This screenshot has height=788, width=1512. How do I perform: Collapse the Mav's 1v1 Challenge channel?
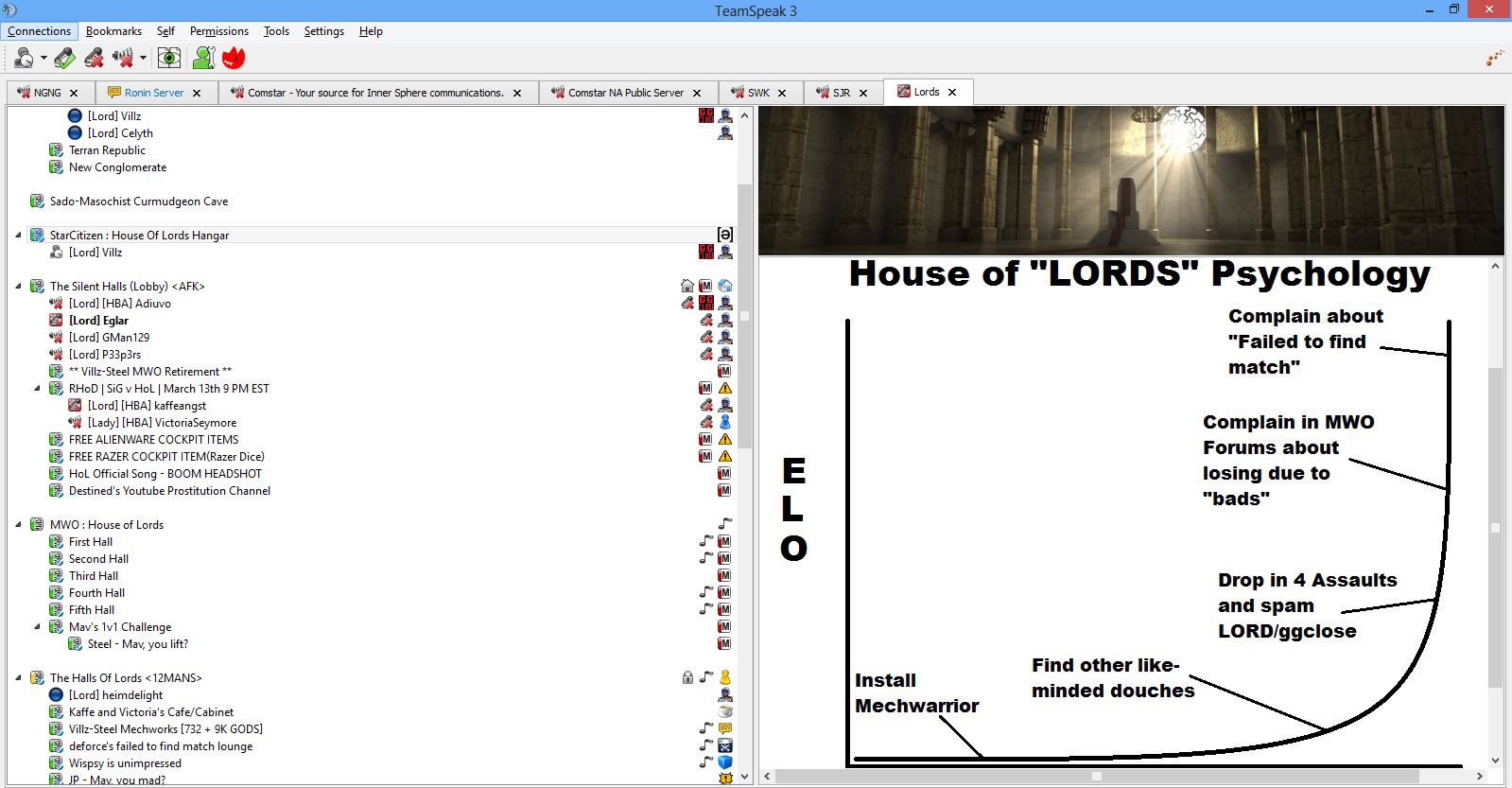pos(37,626)
